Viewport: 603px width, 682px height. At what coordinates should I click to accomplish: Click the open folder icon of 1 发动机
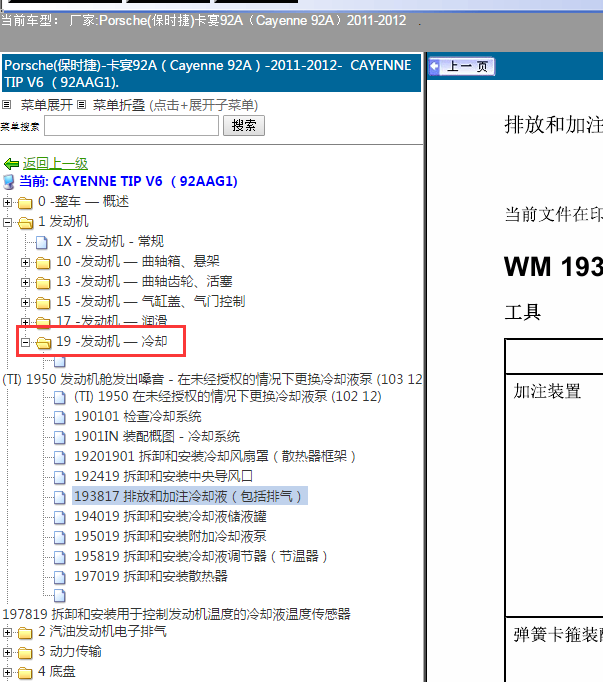click(x=25, y=223)
